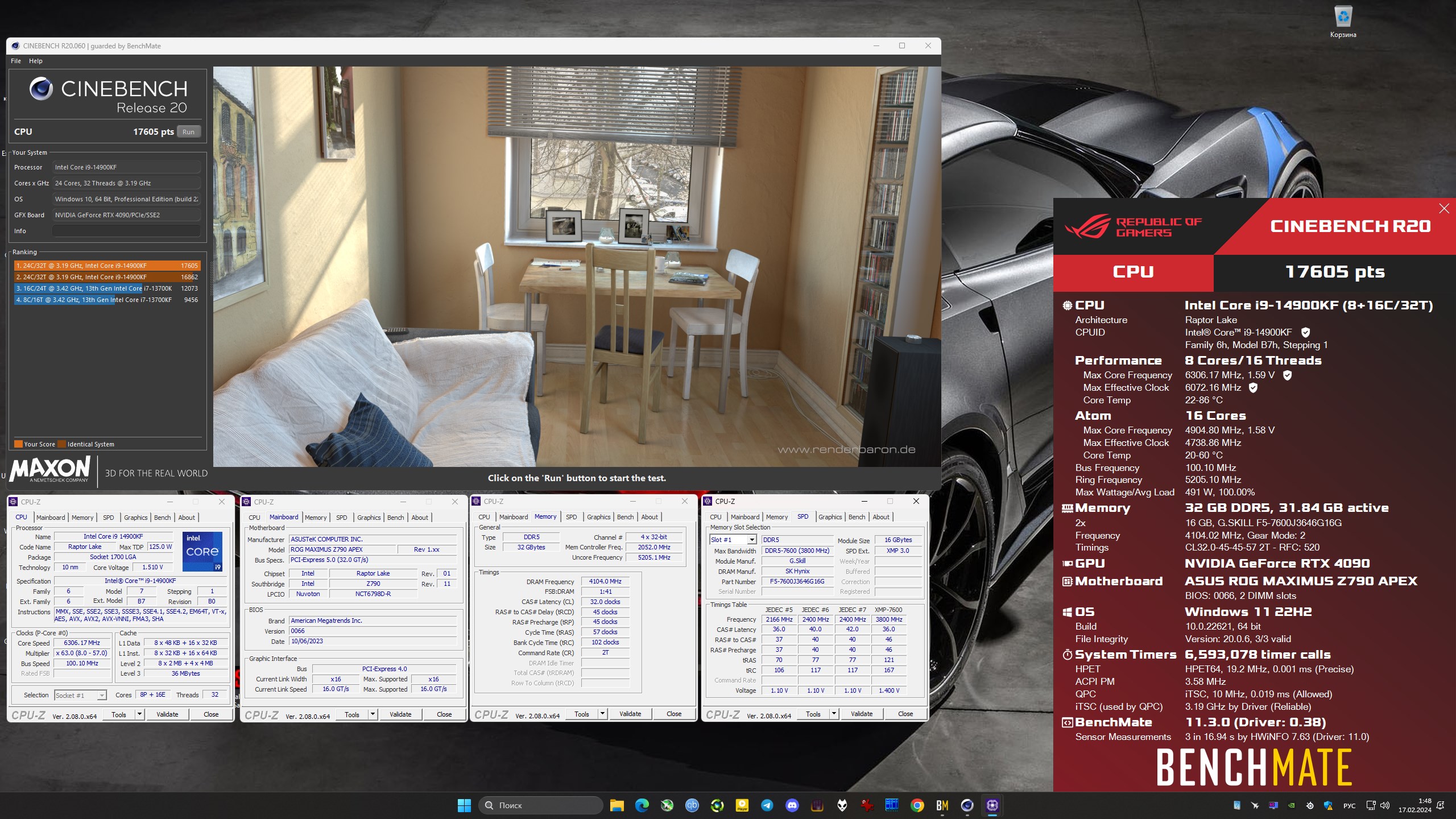Maximize the Cinebench R20 window
The height and width of the screenshot is (819, 1456).
(902, 45)
